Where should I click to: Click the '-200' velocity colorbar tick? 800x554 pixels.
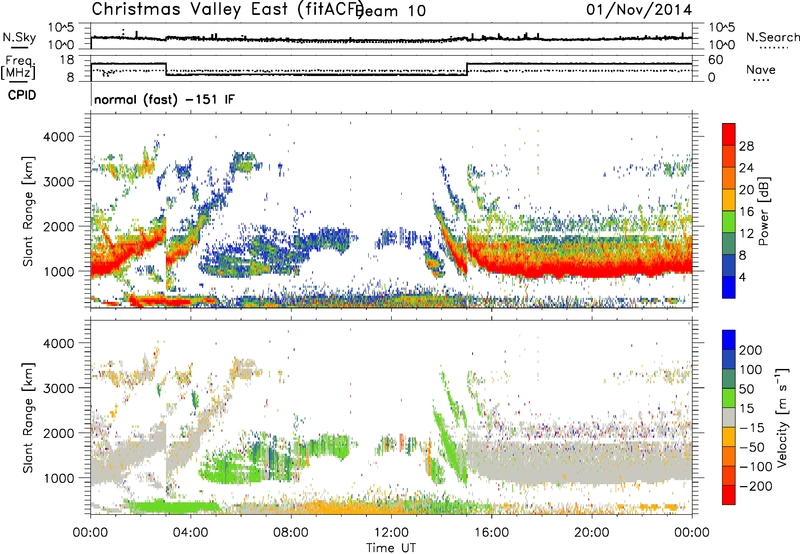(756, 486)
